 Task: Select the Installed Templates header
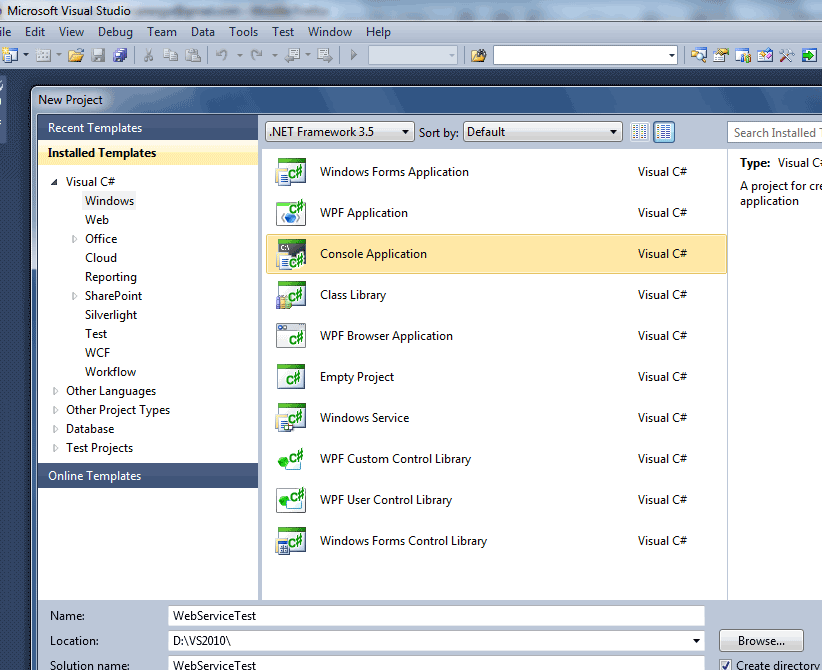(148, 153)
